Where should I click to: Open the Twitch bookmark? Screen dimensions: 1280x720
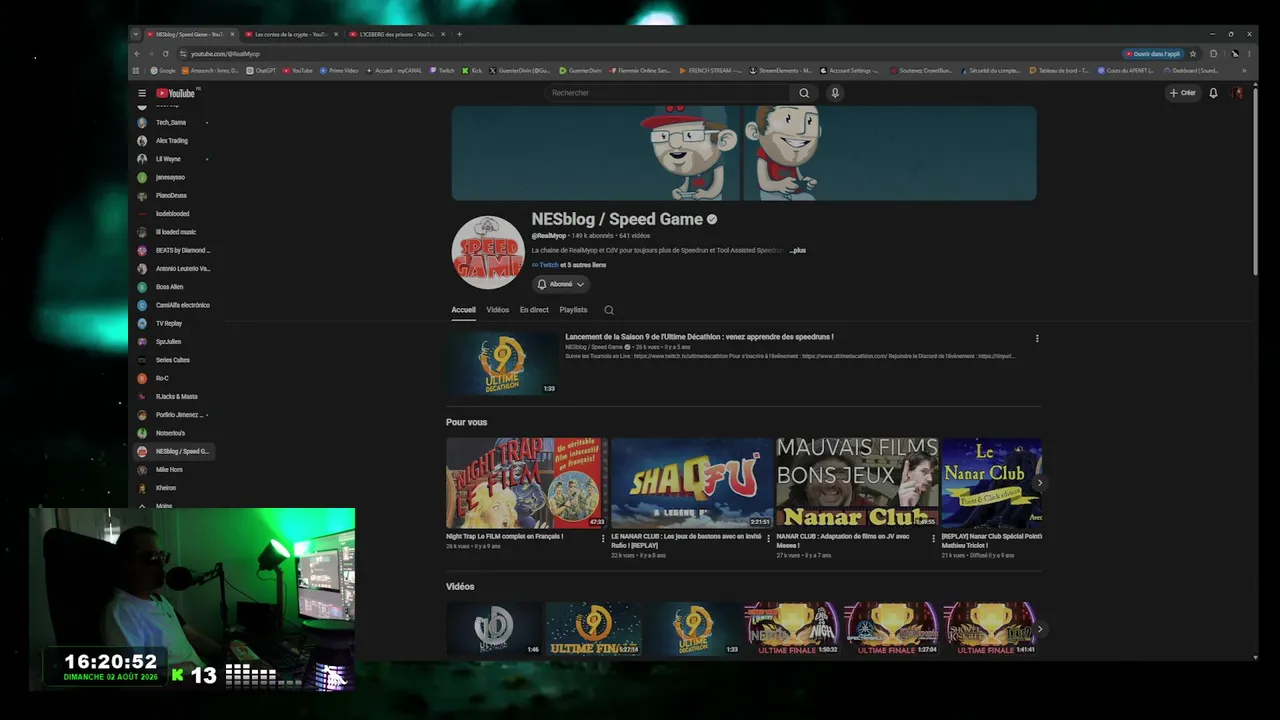click(x=441, y=71)
